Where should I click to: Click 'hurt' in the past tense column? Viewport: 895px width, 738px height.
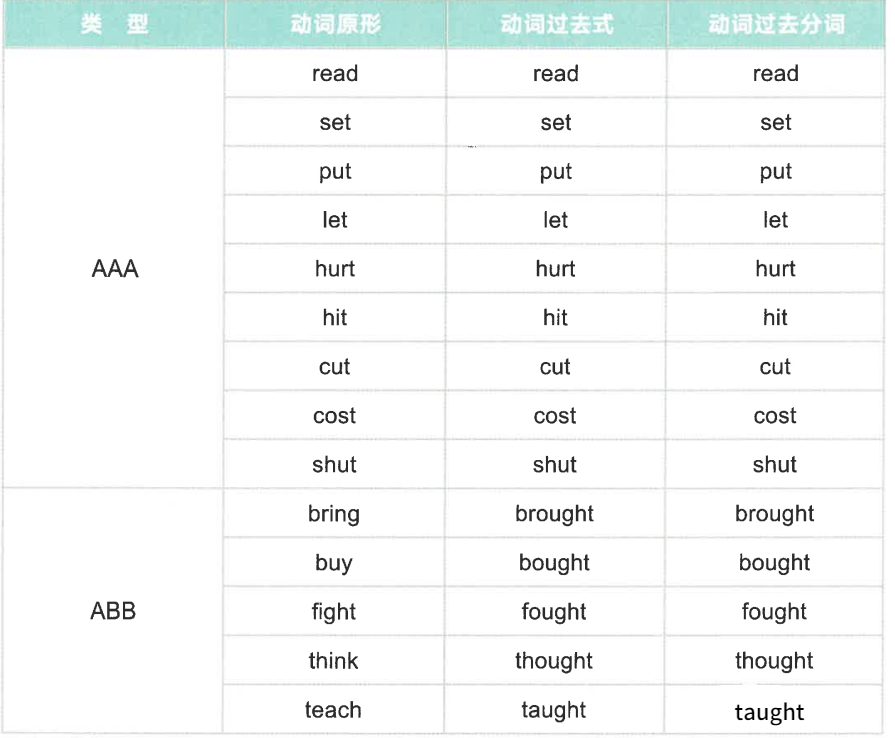(556, 268)
